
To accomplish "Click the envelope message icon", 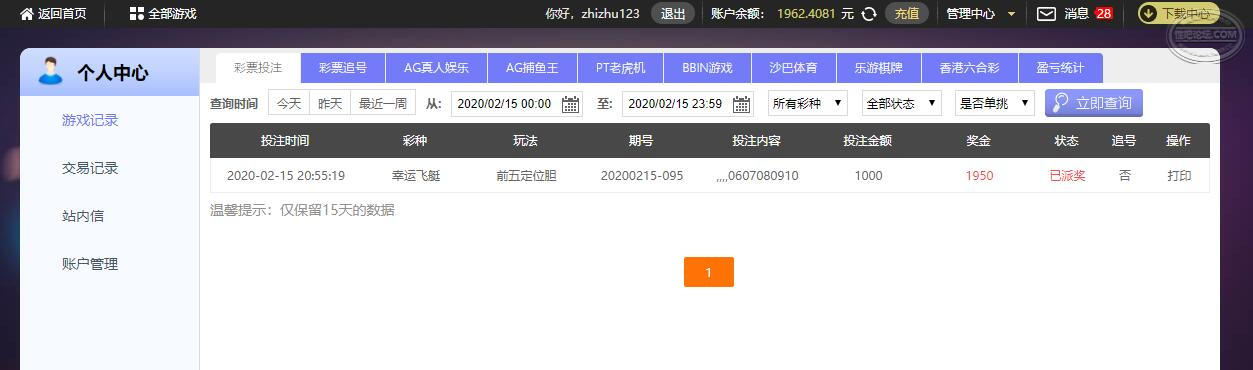I will tap(1046, 14).
